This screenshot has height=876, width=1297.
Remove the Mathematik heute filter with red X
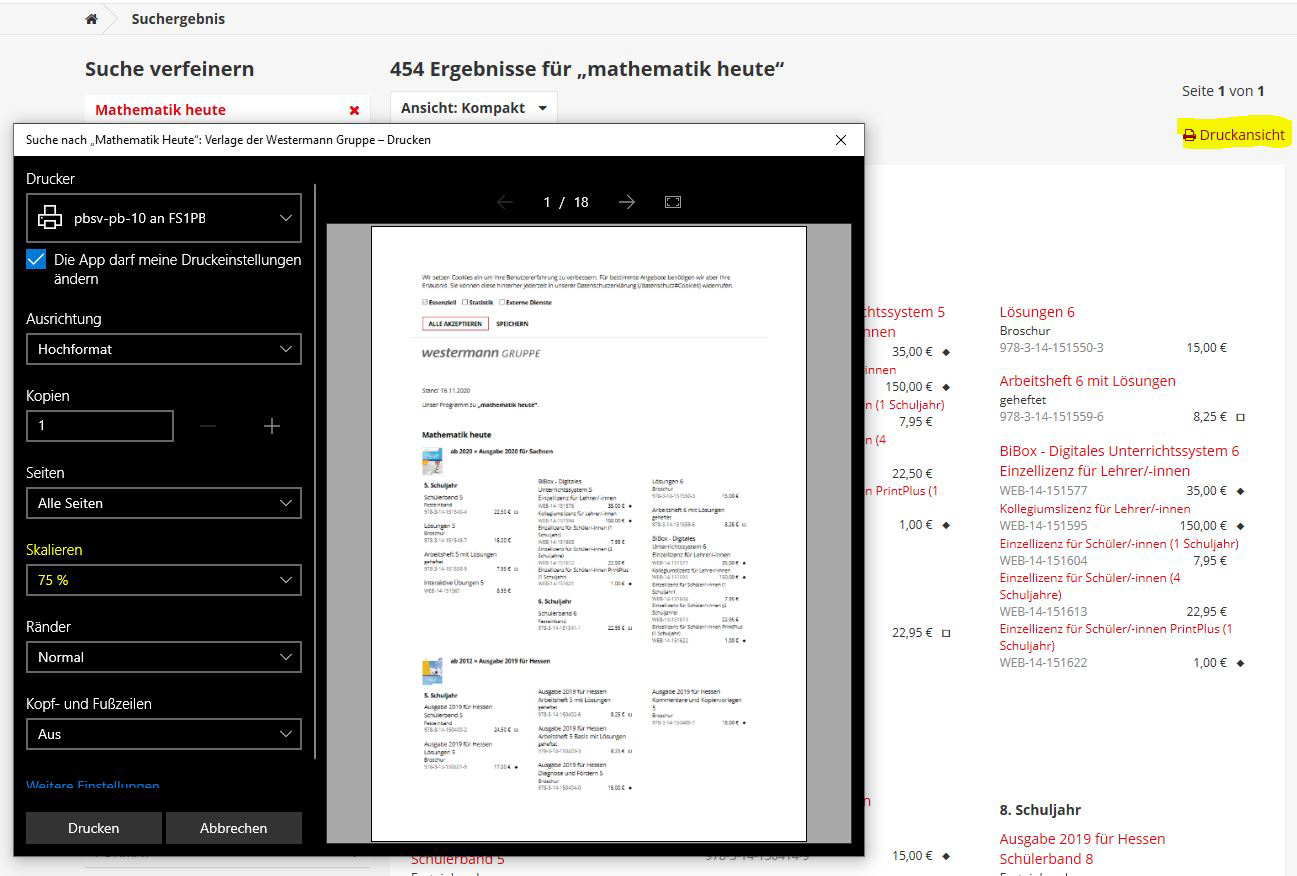click(x=354, y=110)
